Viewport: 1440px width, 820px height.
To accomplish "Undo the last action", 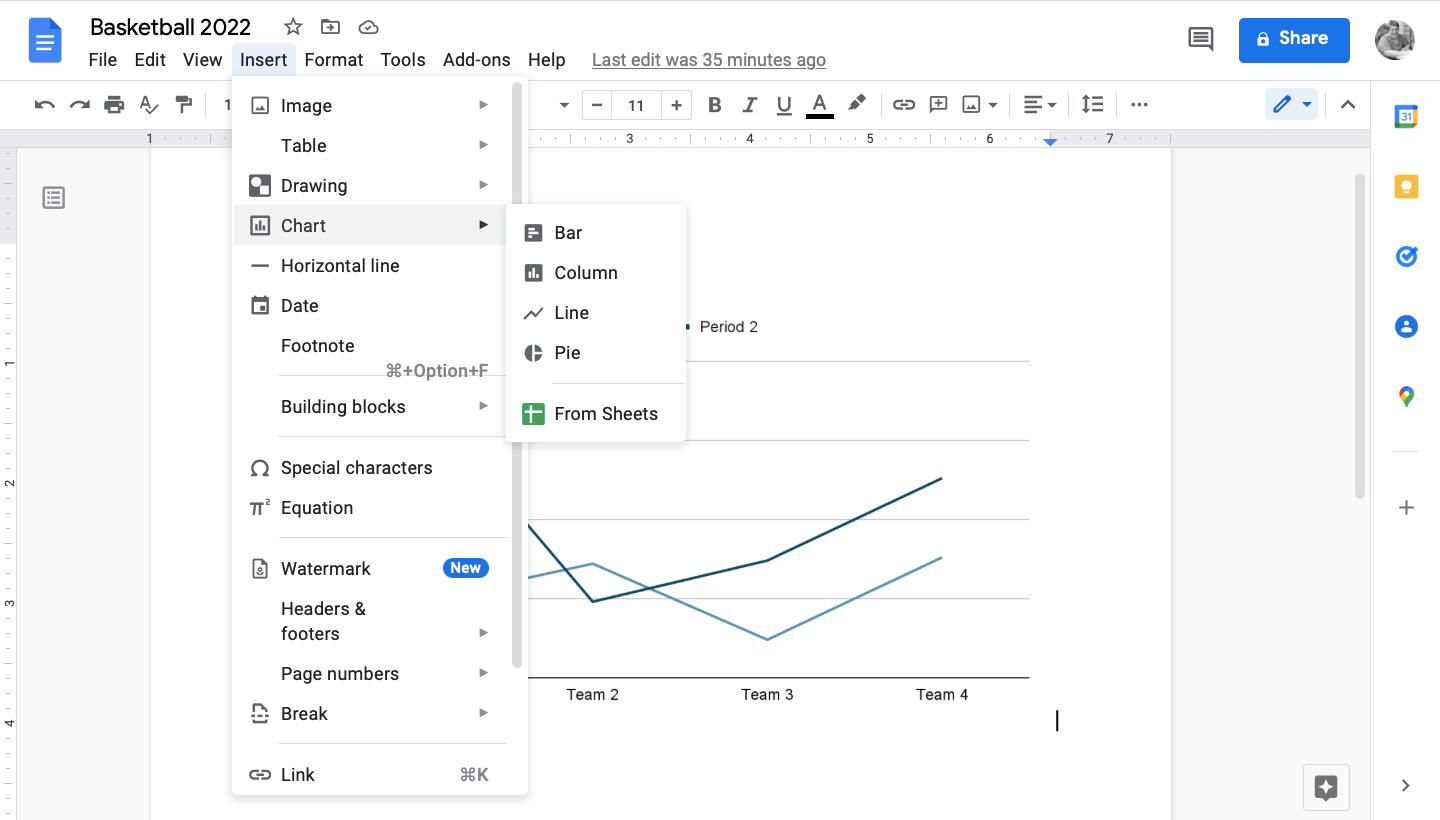I will pyautogui.click(x=45, y=104).
